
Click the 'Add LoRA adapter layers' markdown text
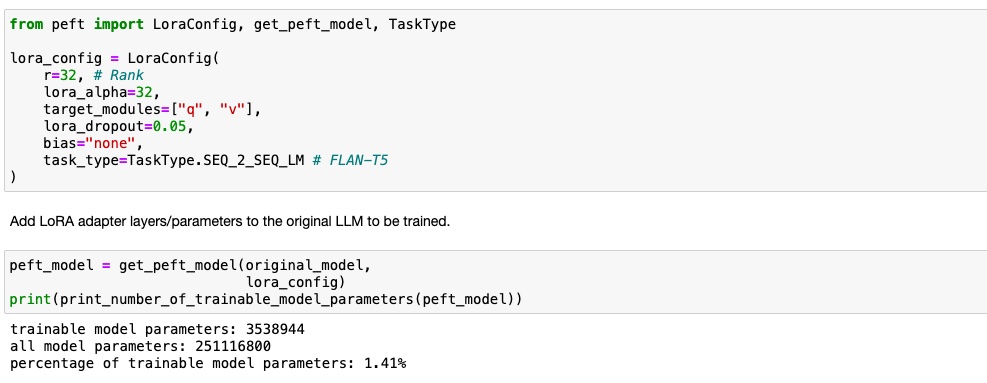click(230, 222)
